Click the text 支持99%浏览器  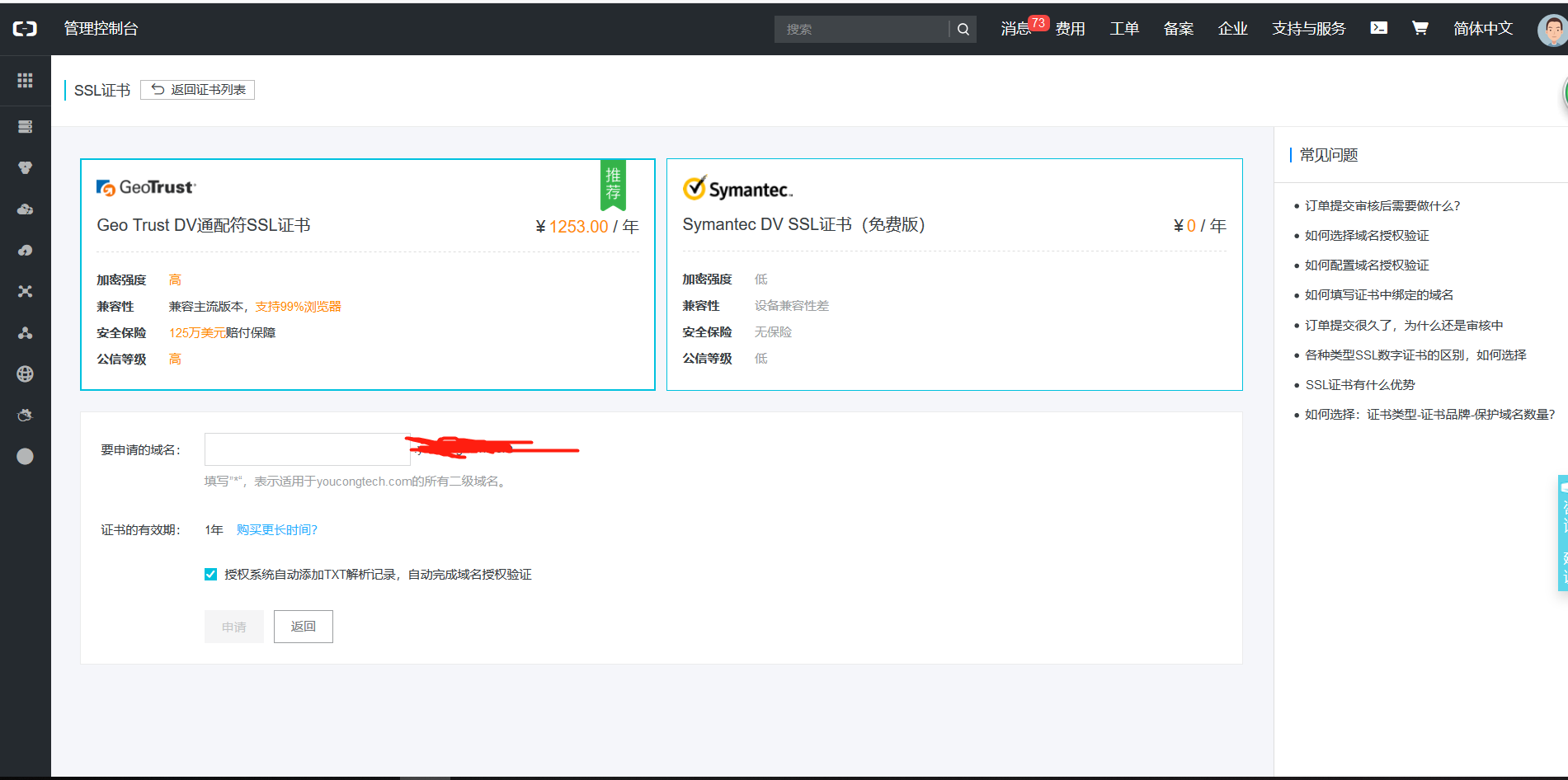coord(298,306)
